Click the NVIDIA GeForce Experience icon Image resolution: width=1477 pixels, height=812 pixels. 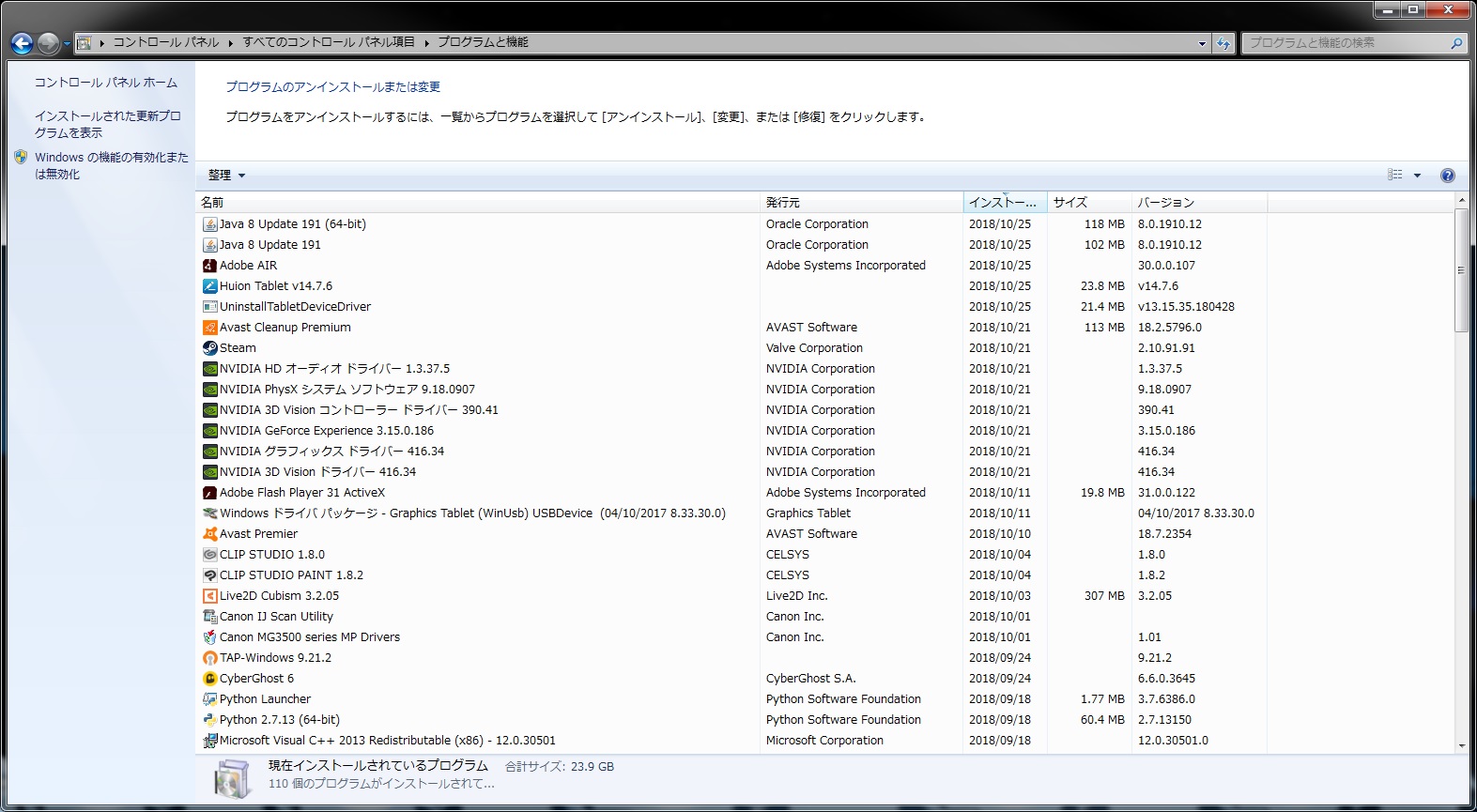click(x=210, y=431)
